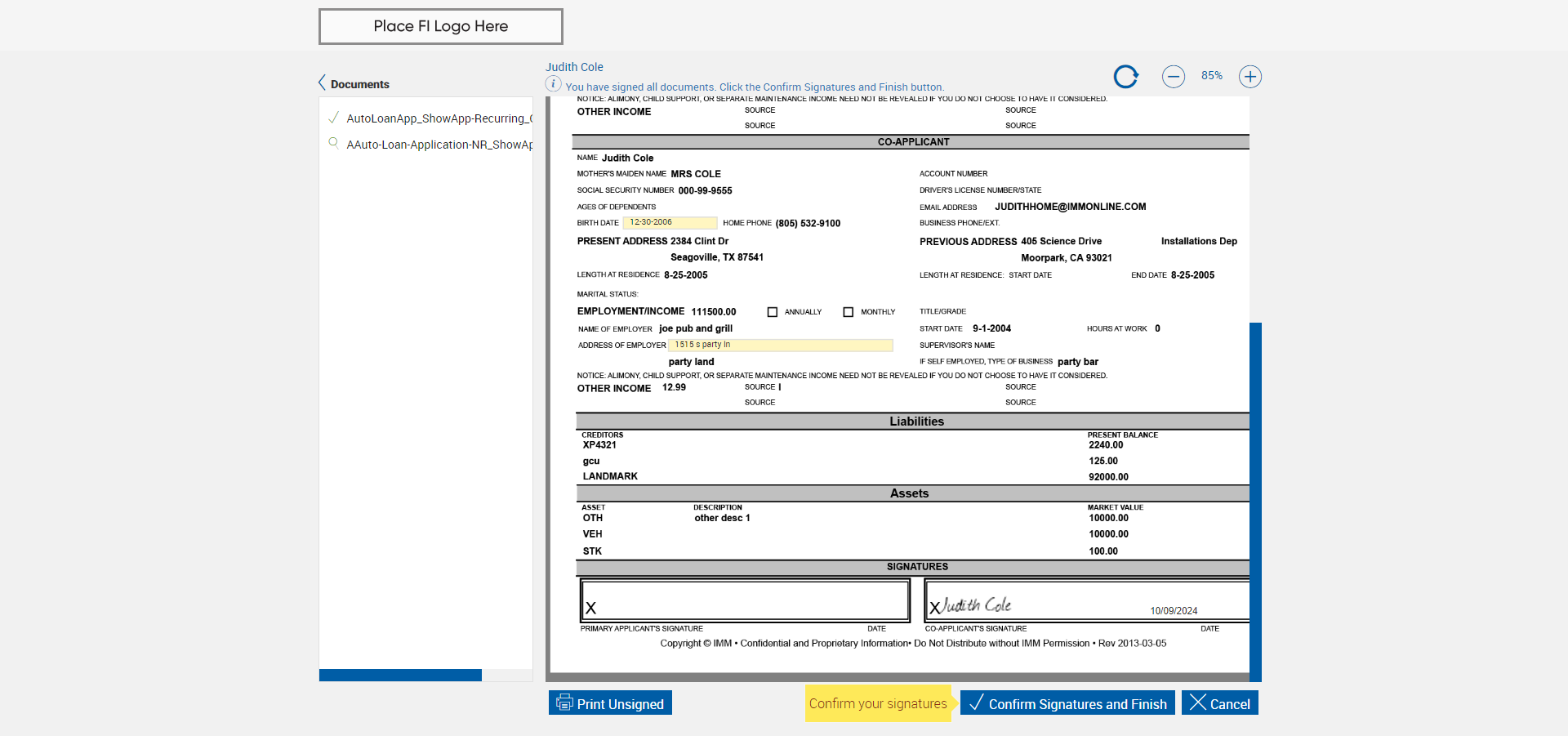Viewport: 1568px width, 736px height.
Task: Click the birth date field 12-30-2006
Action: [x=670, y=222]
